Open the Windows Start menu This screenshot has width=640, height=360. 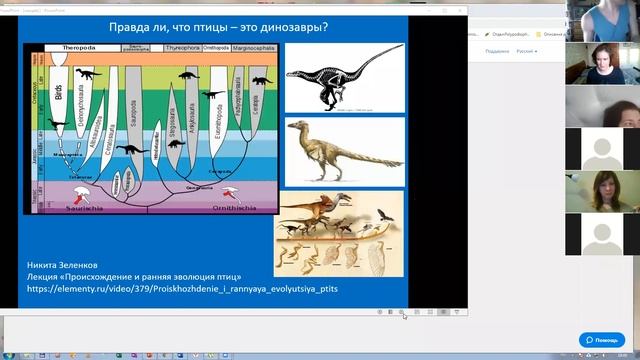[9, 356]
